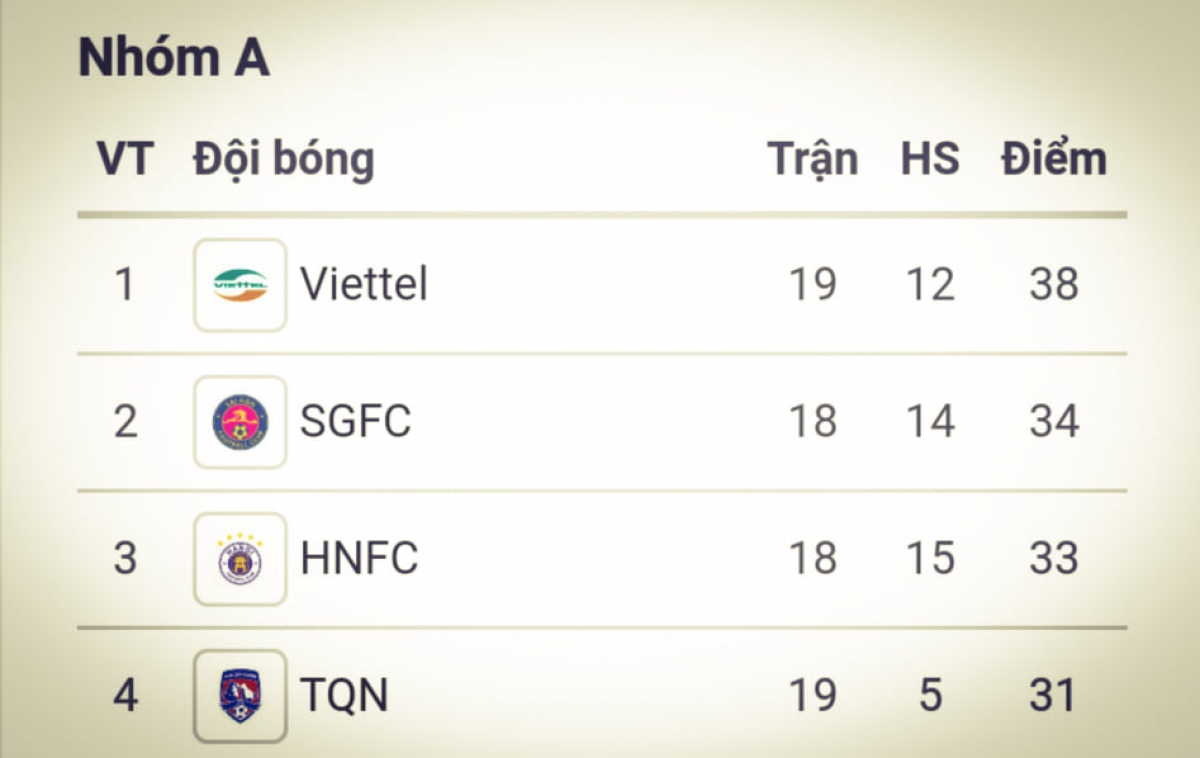1200x758 pixels.
Task: Sort by the Trận column header
Action: click(x=812, y=160)
